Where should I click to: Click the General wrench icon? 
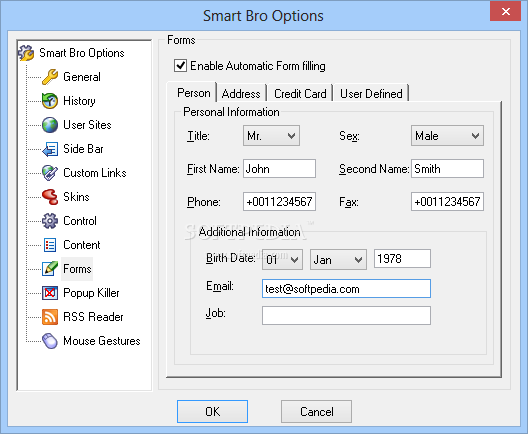[x=50, y=77]
